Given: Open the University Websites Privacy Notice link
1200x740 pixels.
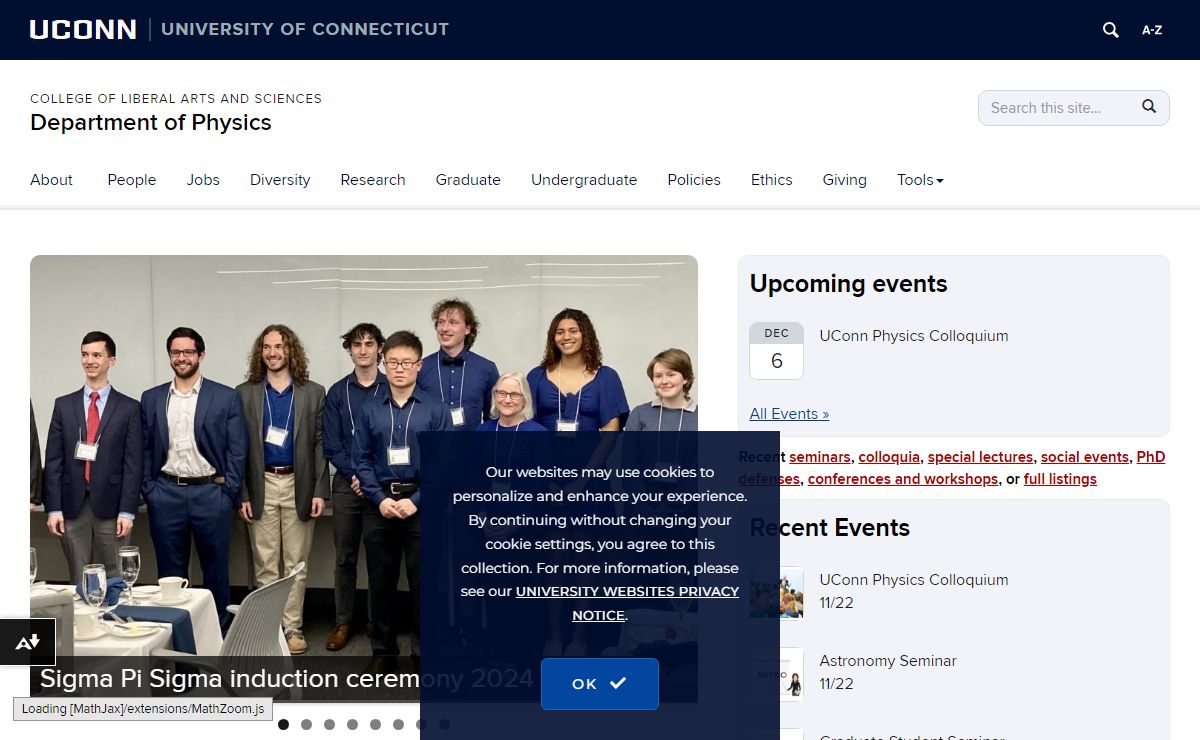Looking at the screenshot, I should tap(627, 603).
